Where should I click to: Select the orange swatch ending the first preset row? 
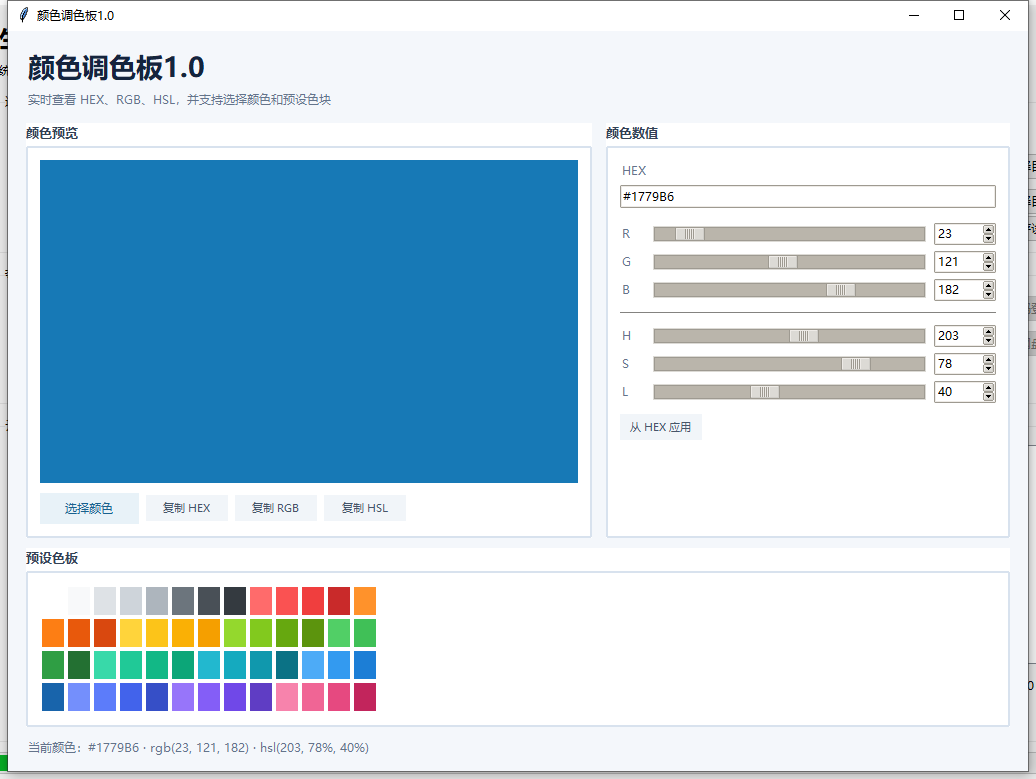pyautogui.click(x=365, y=601)
